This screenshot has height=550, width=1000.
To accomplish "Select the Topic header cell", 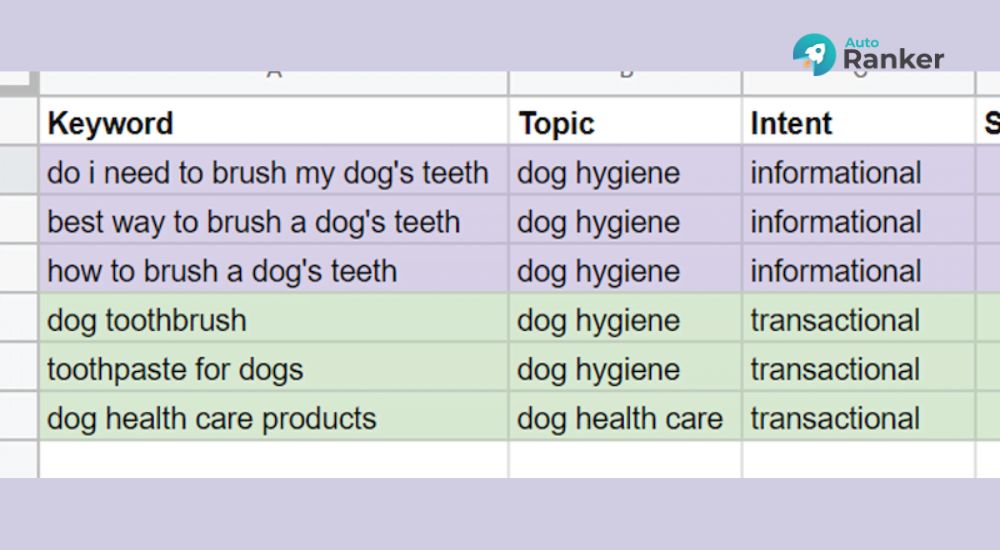I will coord(625,121).
